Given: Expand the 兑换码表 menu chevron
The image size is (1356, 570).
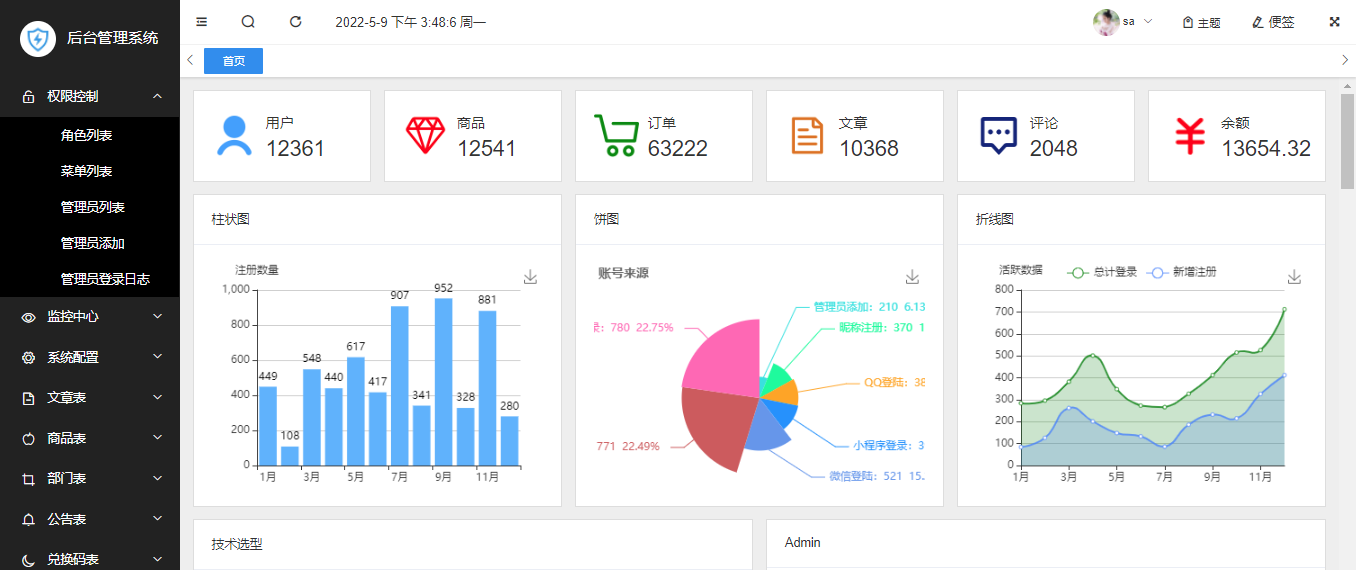Looking at the screenshot, I should [157, 559].
